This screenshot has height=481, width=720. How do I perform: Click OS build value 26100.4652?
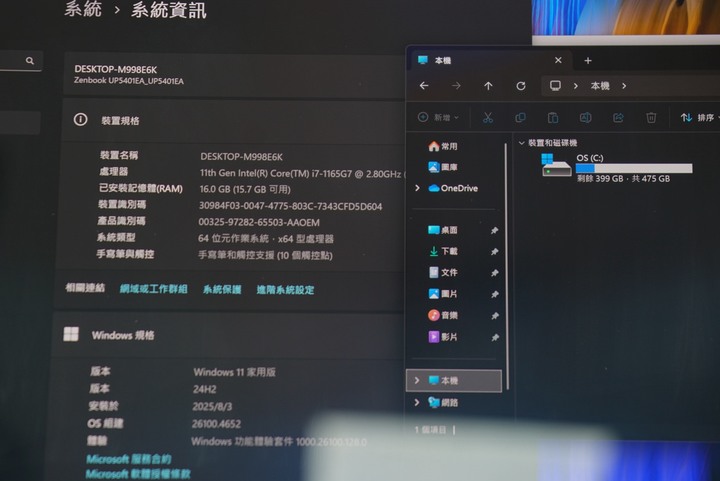click(216, 424)
